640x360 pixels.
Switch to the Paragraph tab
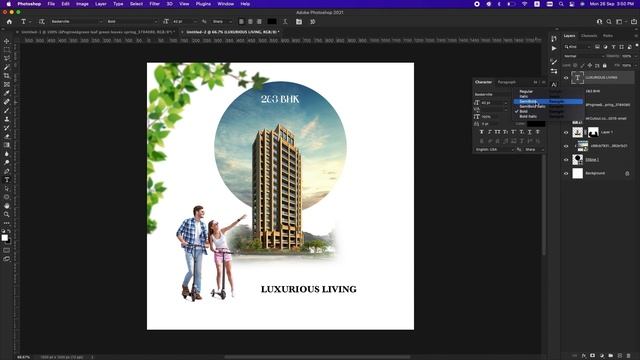[507, 82]
